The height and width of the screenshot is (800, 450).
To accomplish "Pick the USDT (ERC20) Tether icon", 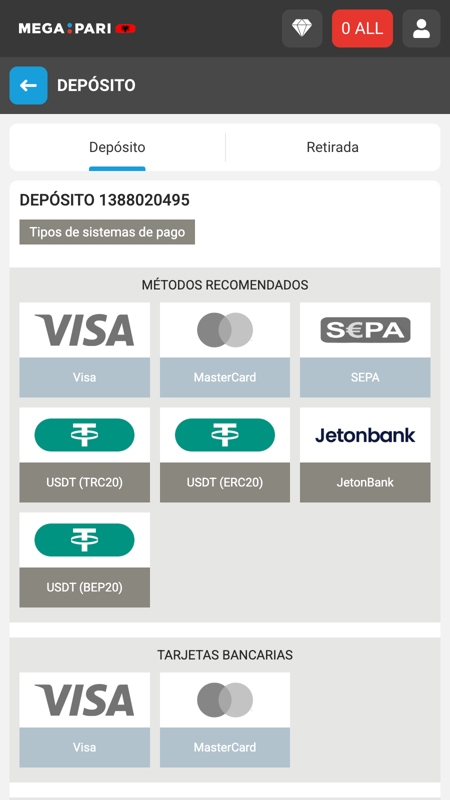I will coord(225,435).
